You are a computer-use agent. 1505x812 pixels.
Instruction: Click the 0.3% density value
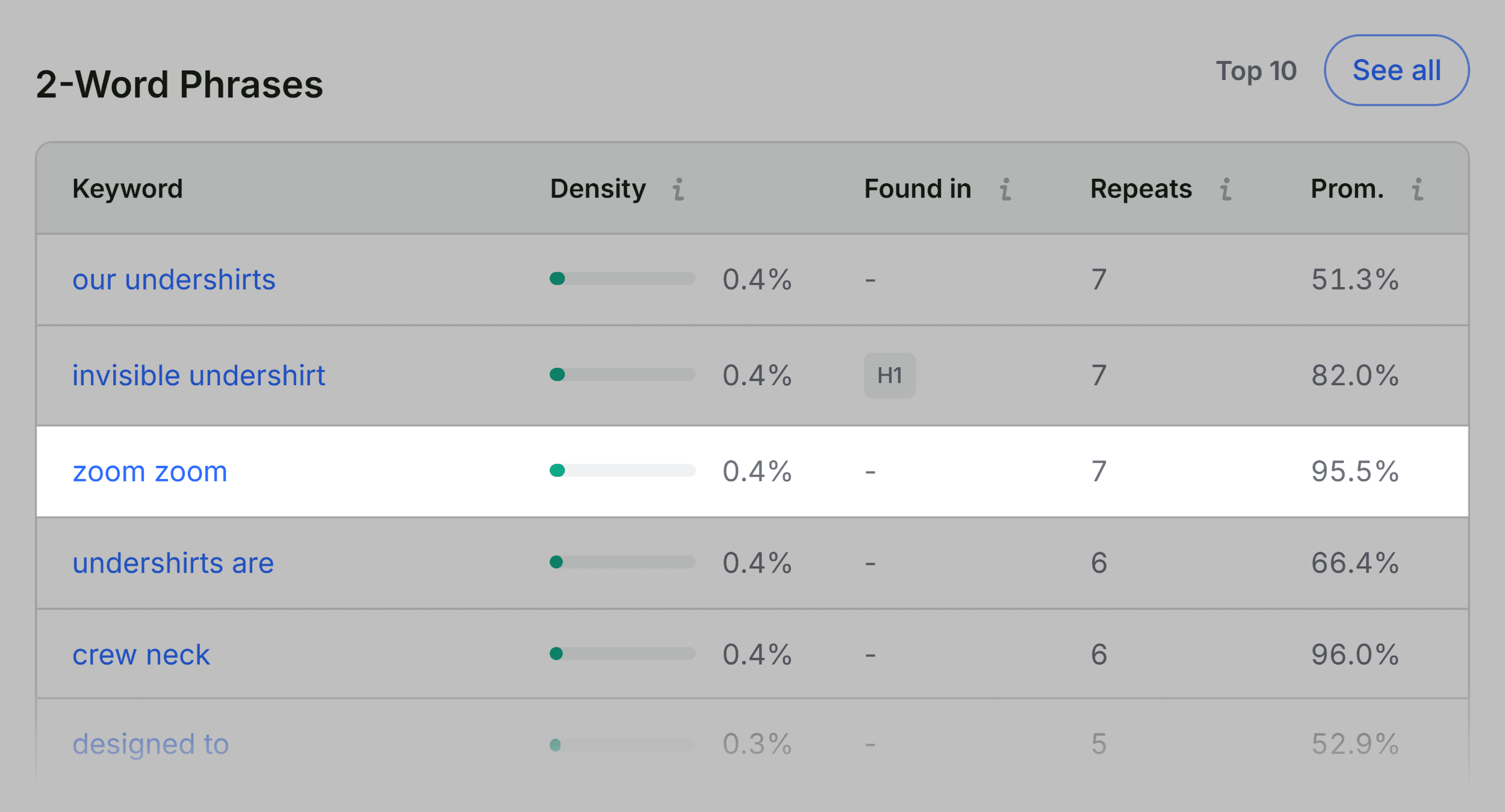coord(757,745)
